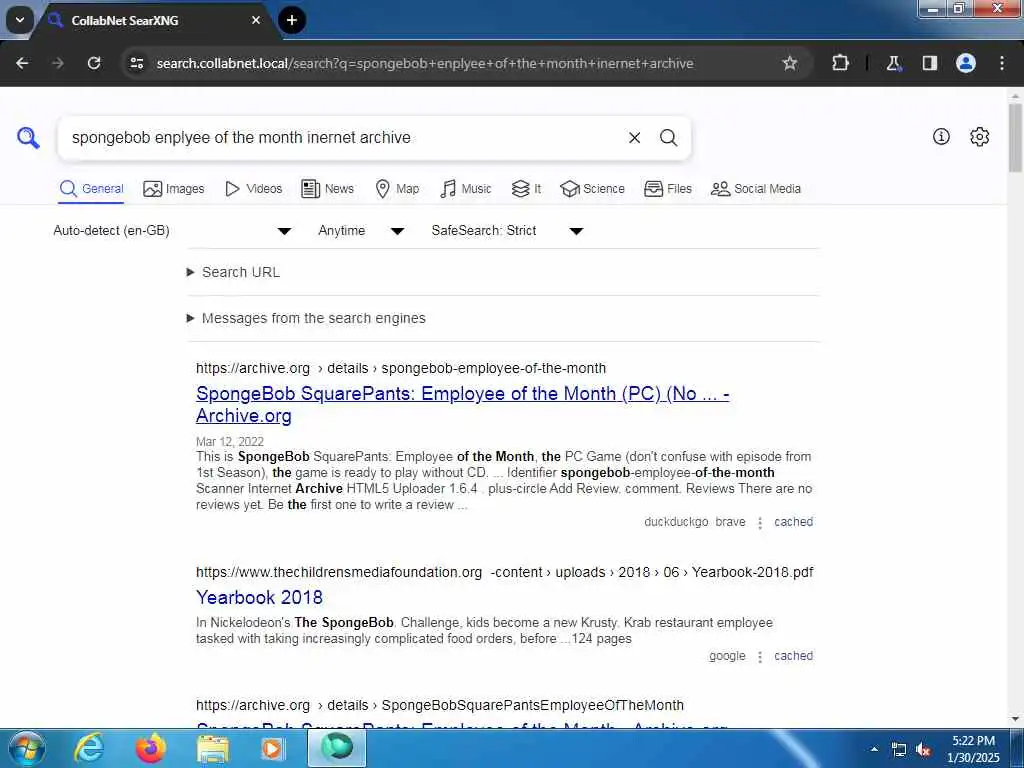Open the browser profile avatar
This screenshot has width=1024, height=768.
(966, 63)
